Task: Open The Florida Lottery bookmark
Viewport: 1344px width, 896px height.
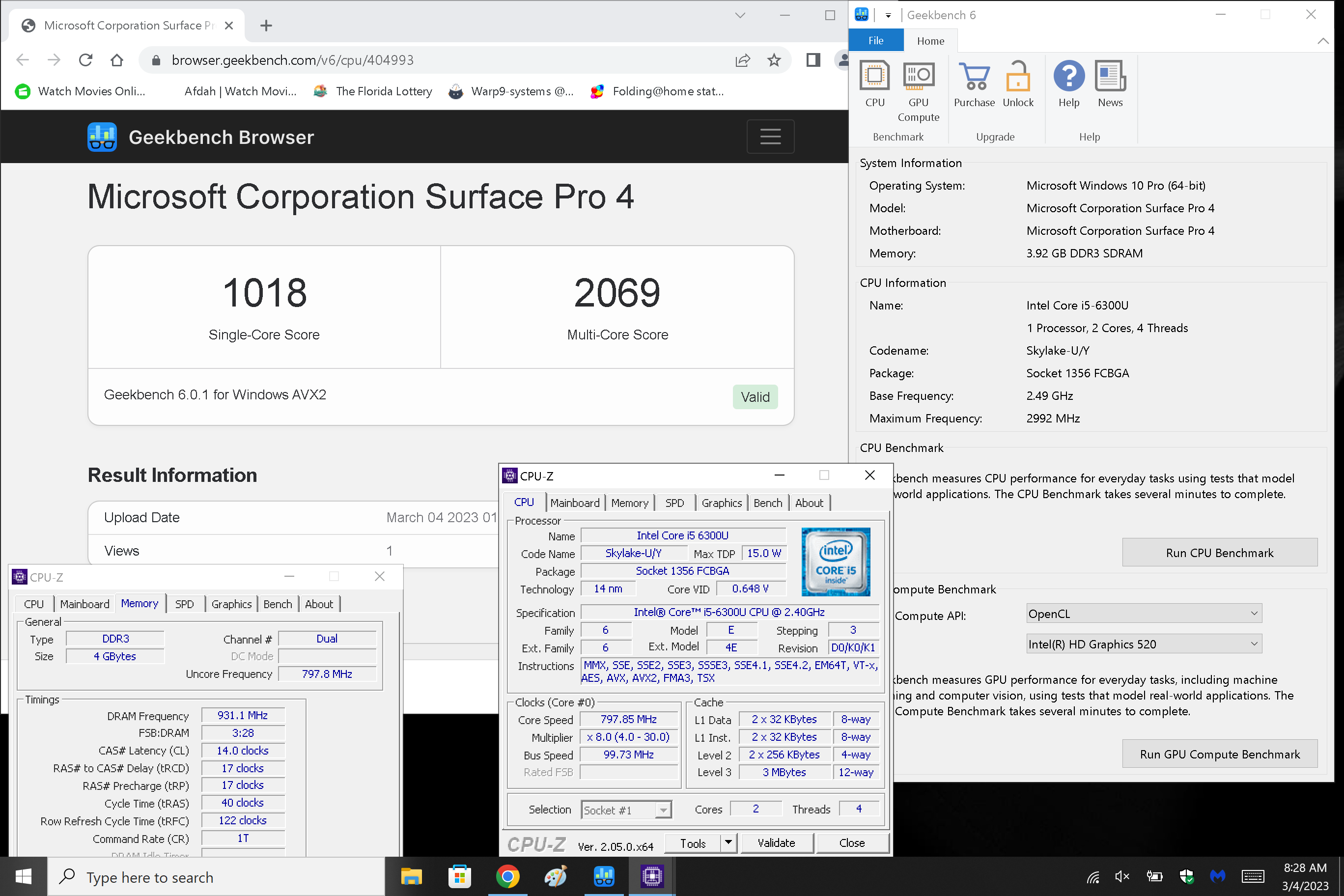Action: coord(374,91)
